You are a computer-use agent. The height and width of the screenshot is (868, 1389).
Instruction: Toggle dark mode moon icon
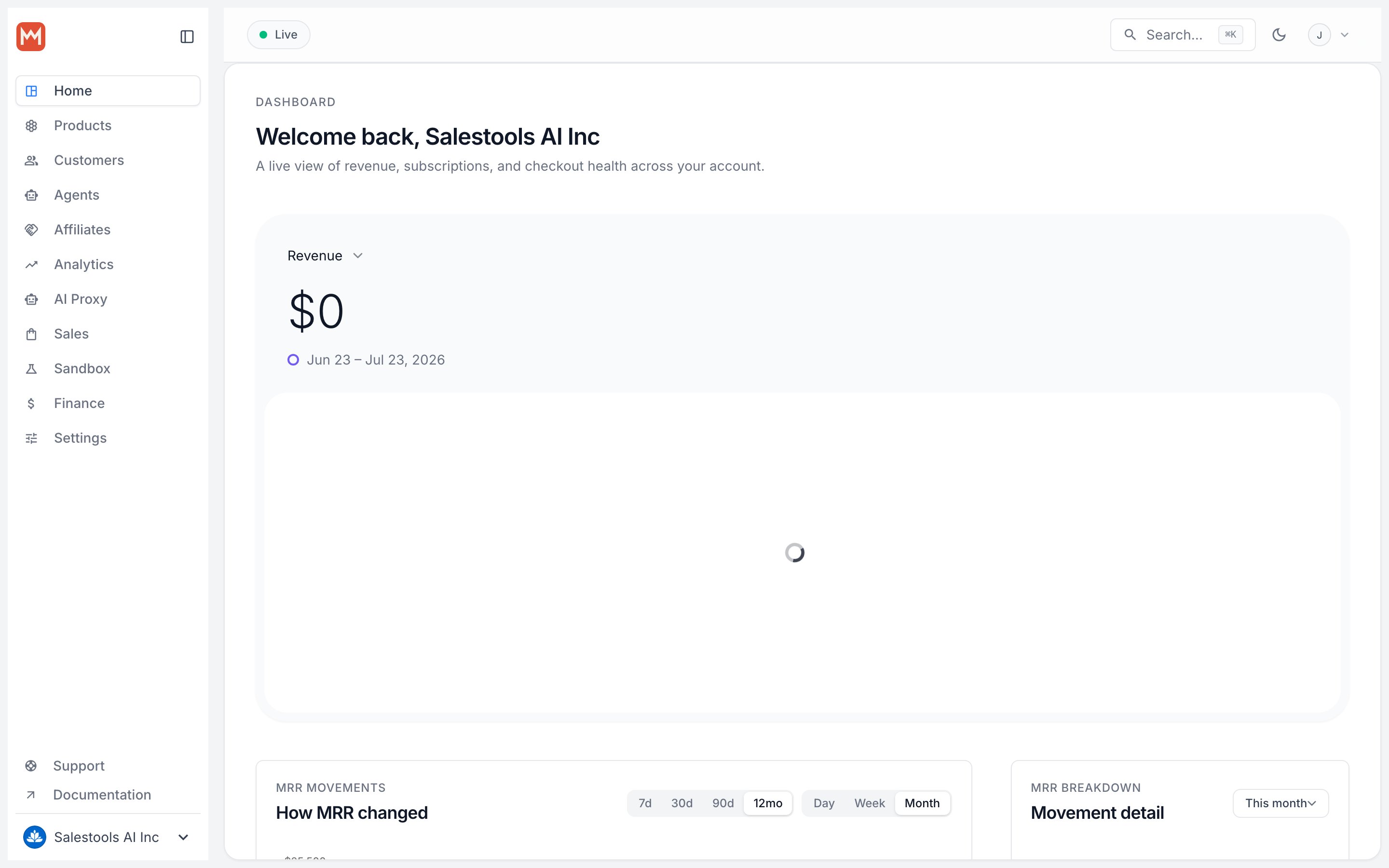tap(1279, 35)
